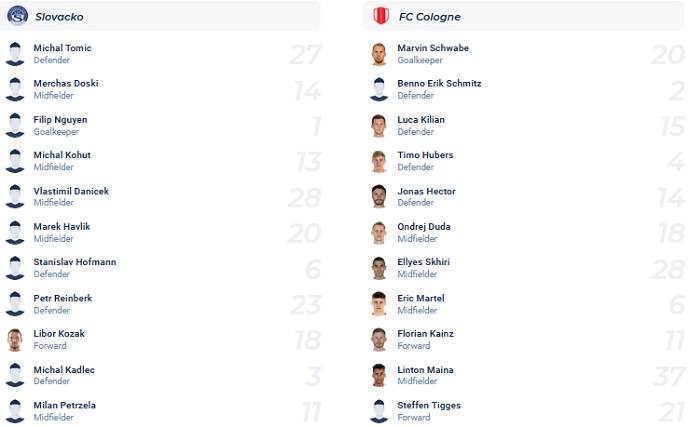Viewport: 690px width, 427px height.
Task: Click the Slovacko club crest icon
Action: [x=17, y=16]
